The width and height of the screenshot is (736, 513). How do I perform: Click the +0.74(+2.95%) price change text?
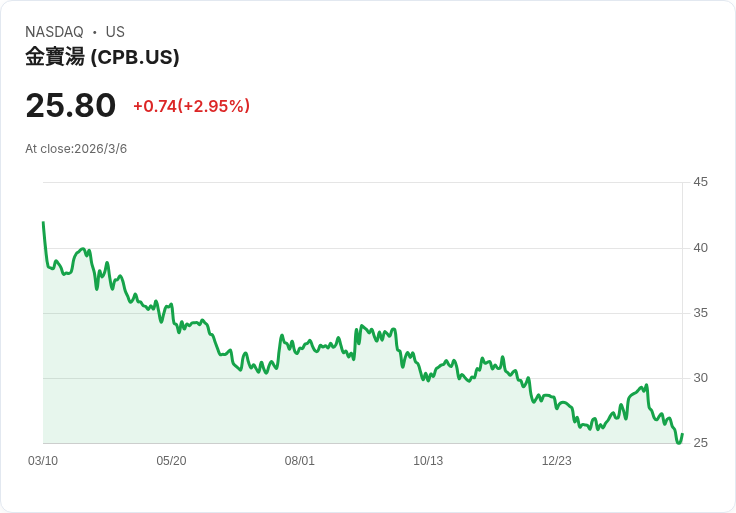click(x=191, y=106)
